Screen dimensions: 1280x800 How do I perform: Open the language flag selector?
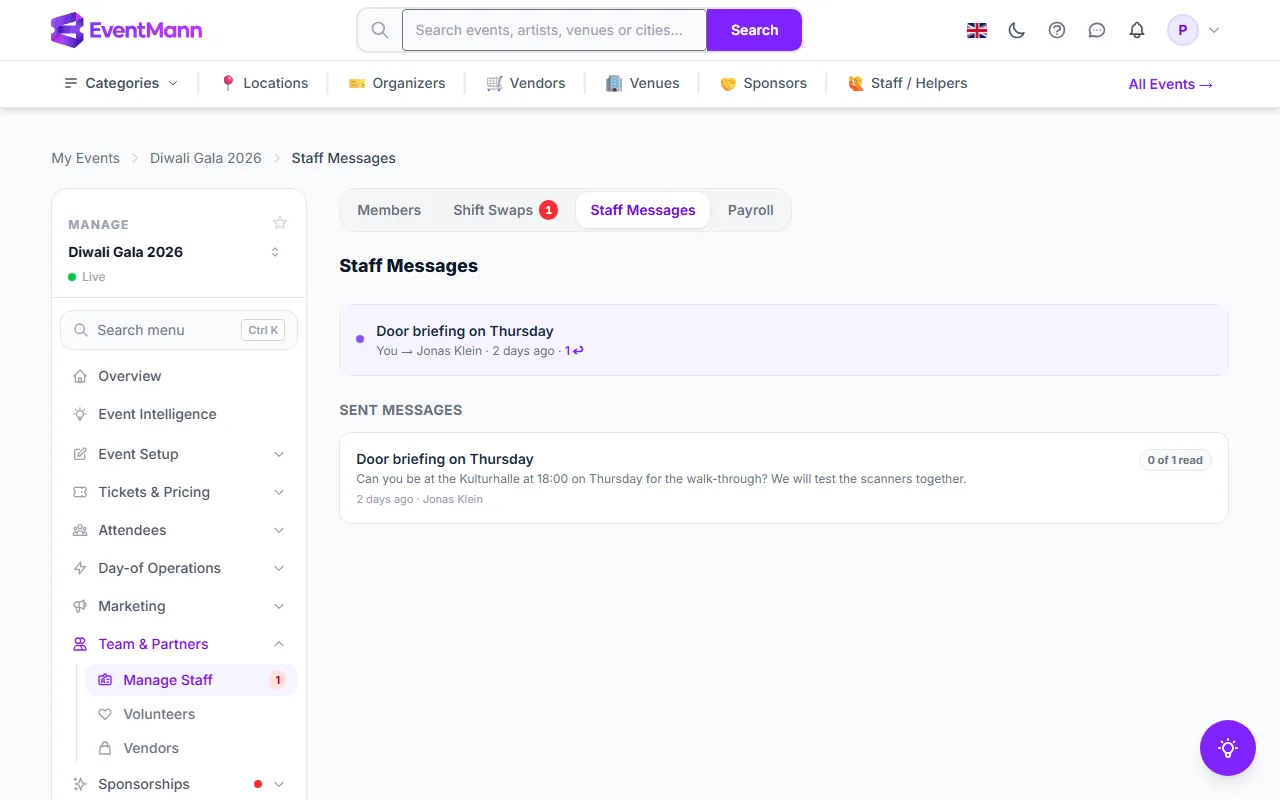[977, 30]
